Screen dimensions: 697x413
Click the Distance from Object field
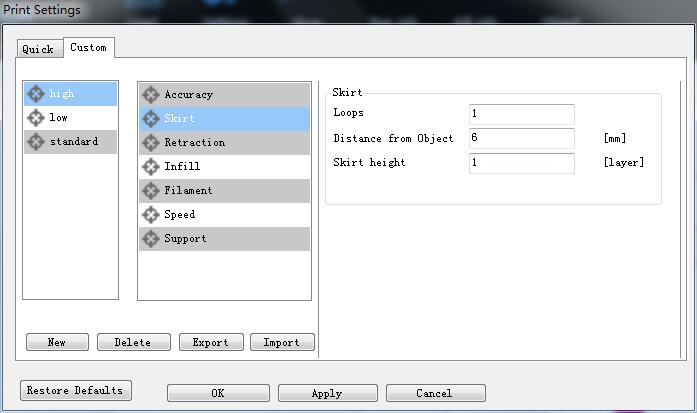tap(521, 139)
